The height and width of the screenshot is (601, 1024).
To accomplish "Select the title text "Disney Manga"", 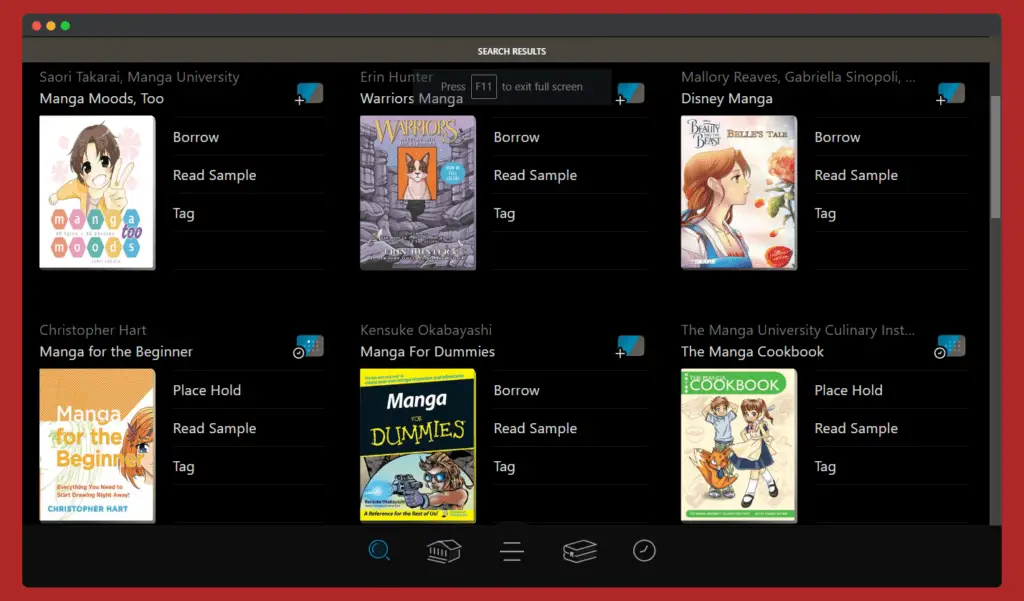I will coord(726,99).
